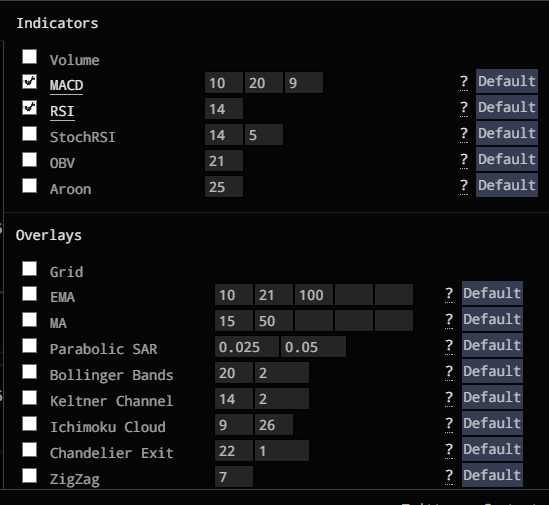The image size is (549, 505).
Task: Select the EMA third period field 100
Action: coord(314,295)
